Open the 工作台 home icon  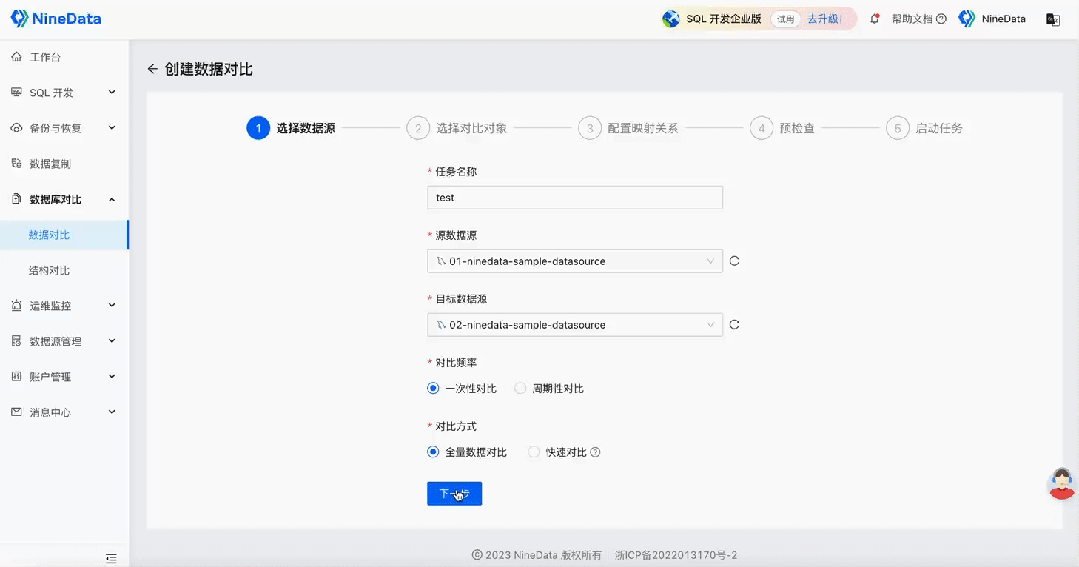[17, 56]
